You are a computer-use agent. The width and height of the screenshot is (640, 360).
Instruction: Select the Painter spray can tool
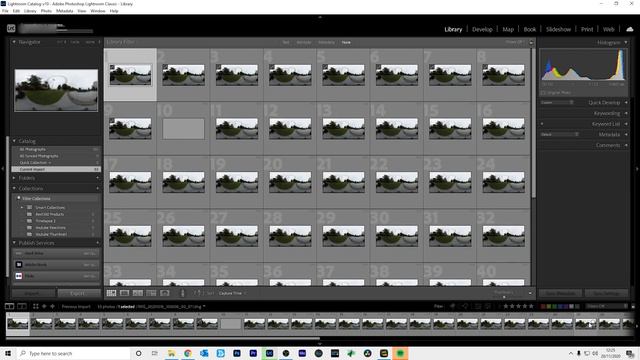point(182,293)
